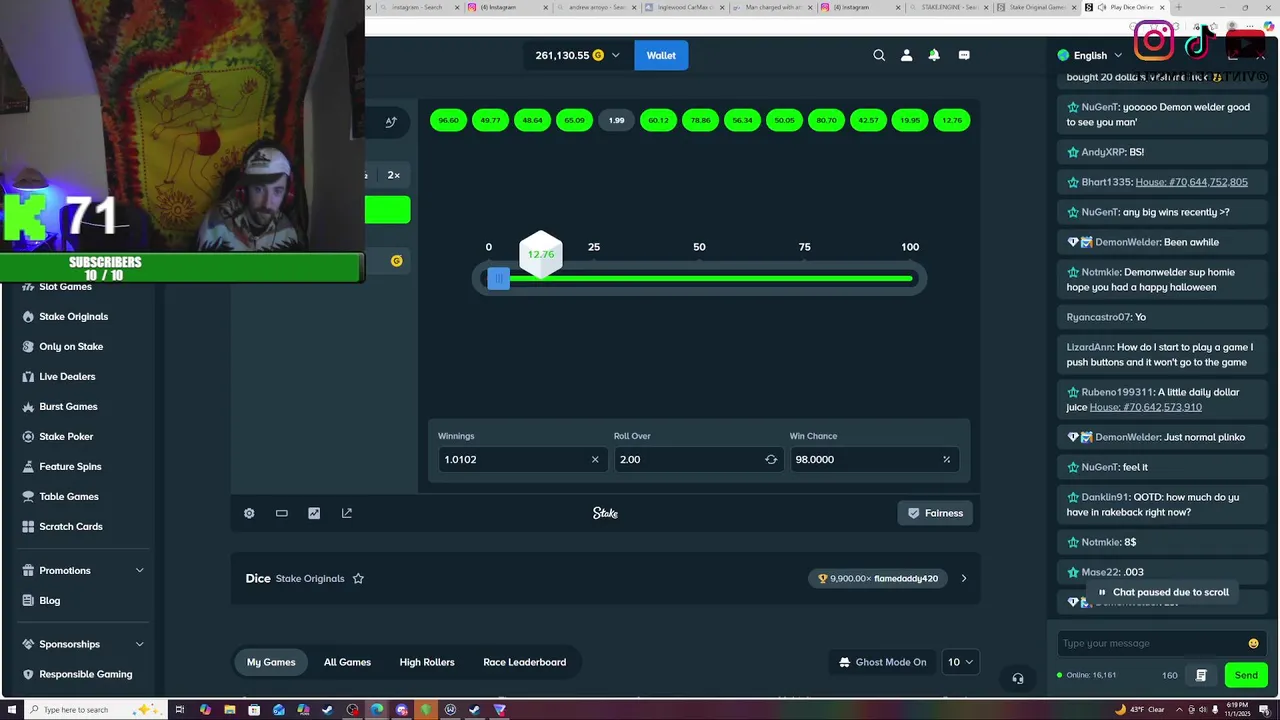Viewport: 1280px width, 720px height.
Task: Switch to My Games tab
Action: (271, 662)
